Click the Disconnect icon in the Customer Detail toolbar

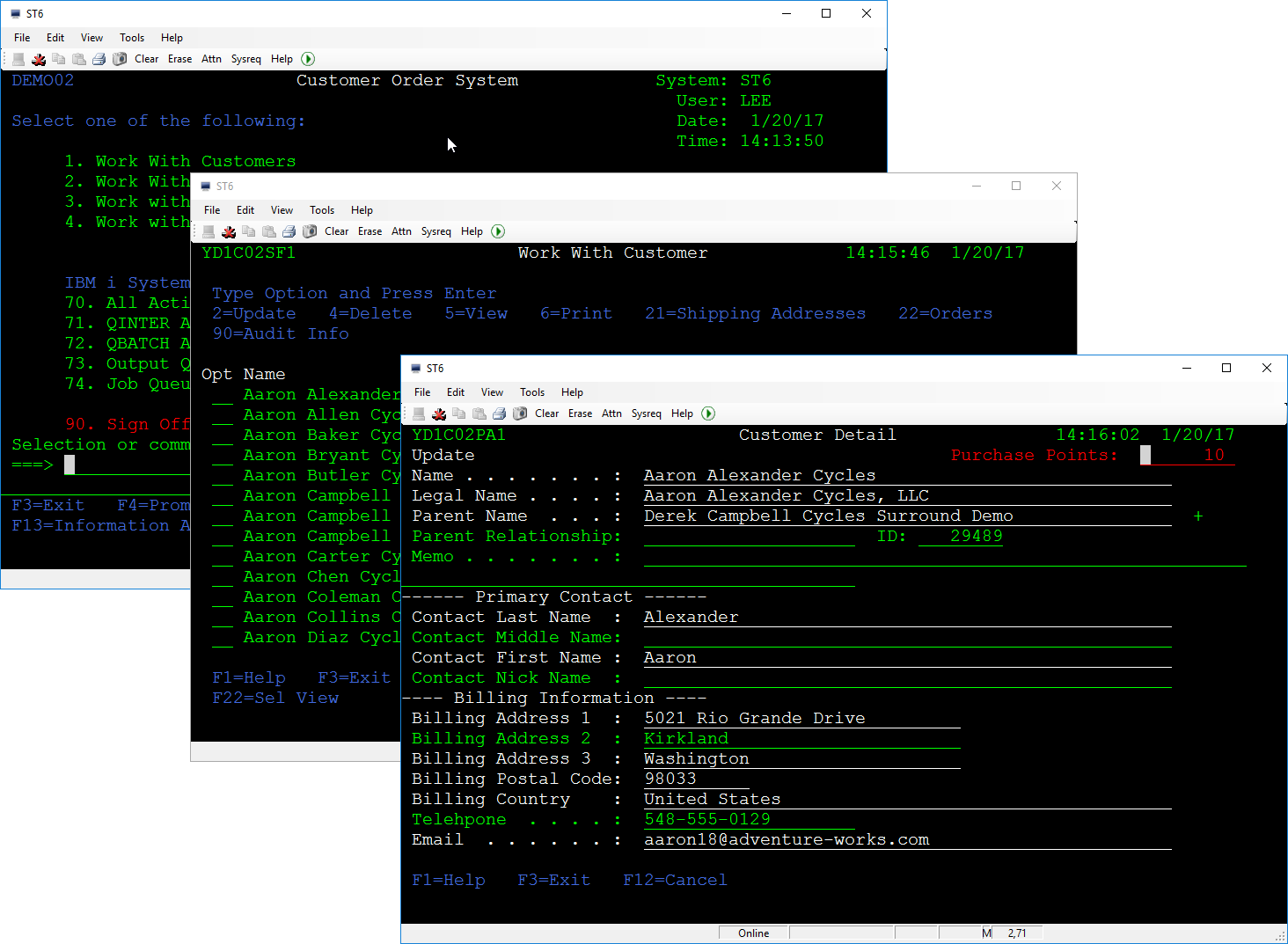(439, 413)
